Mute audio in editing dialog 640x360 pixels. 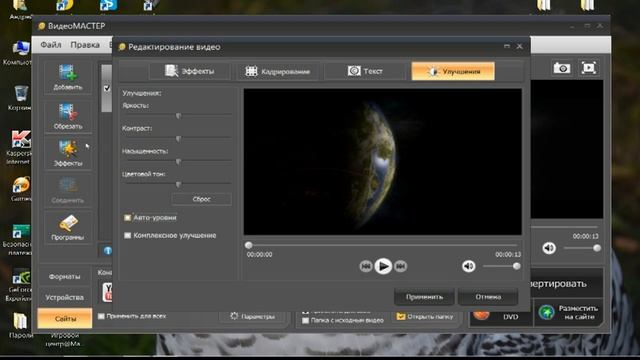(x=469, y=266)
